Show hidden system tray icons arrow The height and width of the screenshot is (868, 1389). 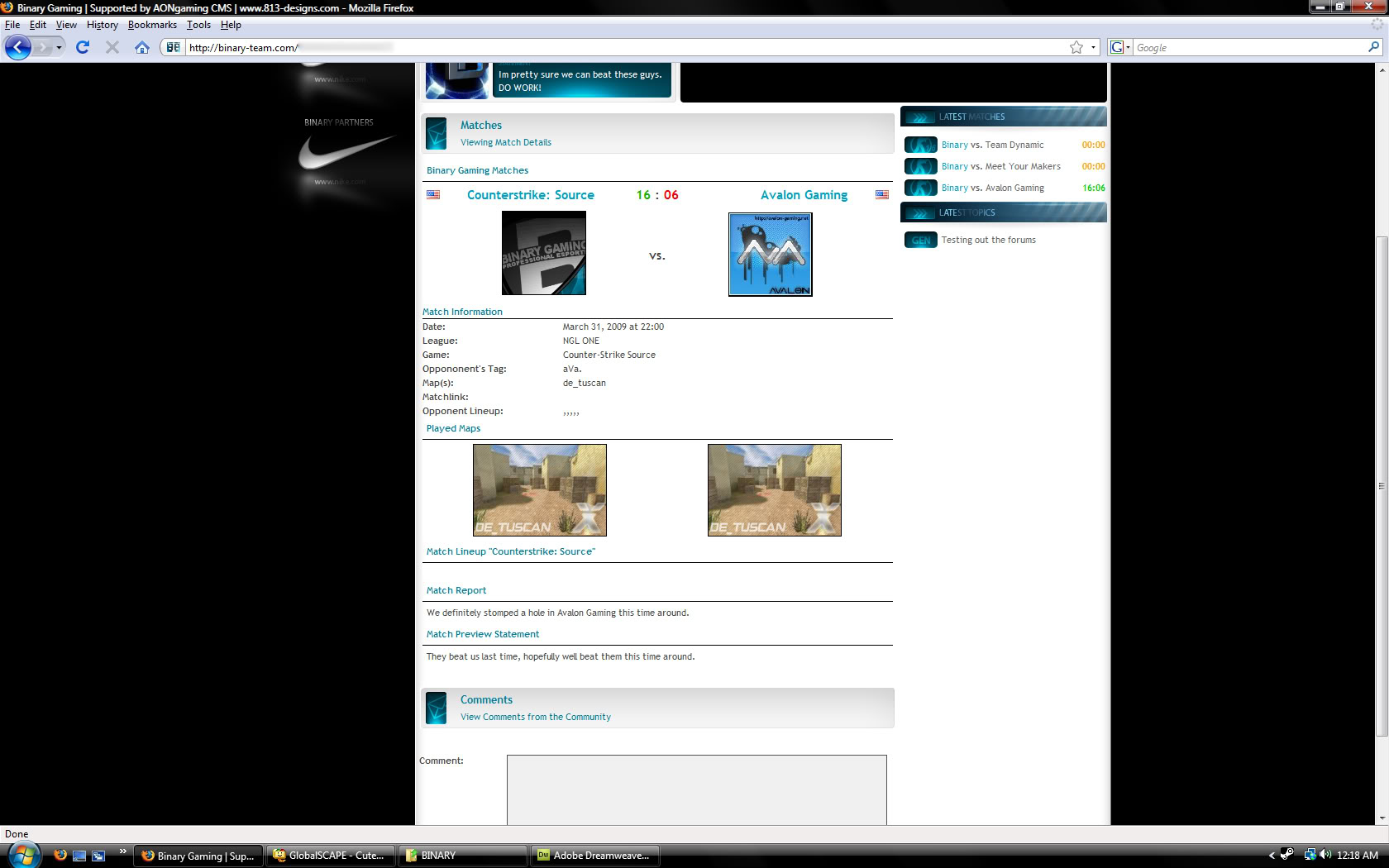coord(1272,856)
